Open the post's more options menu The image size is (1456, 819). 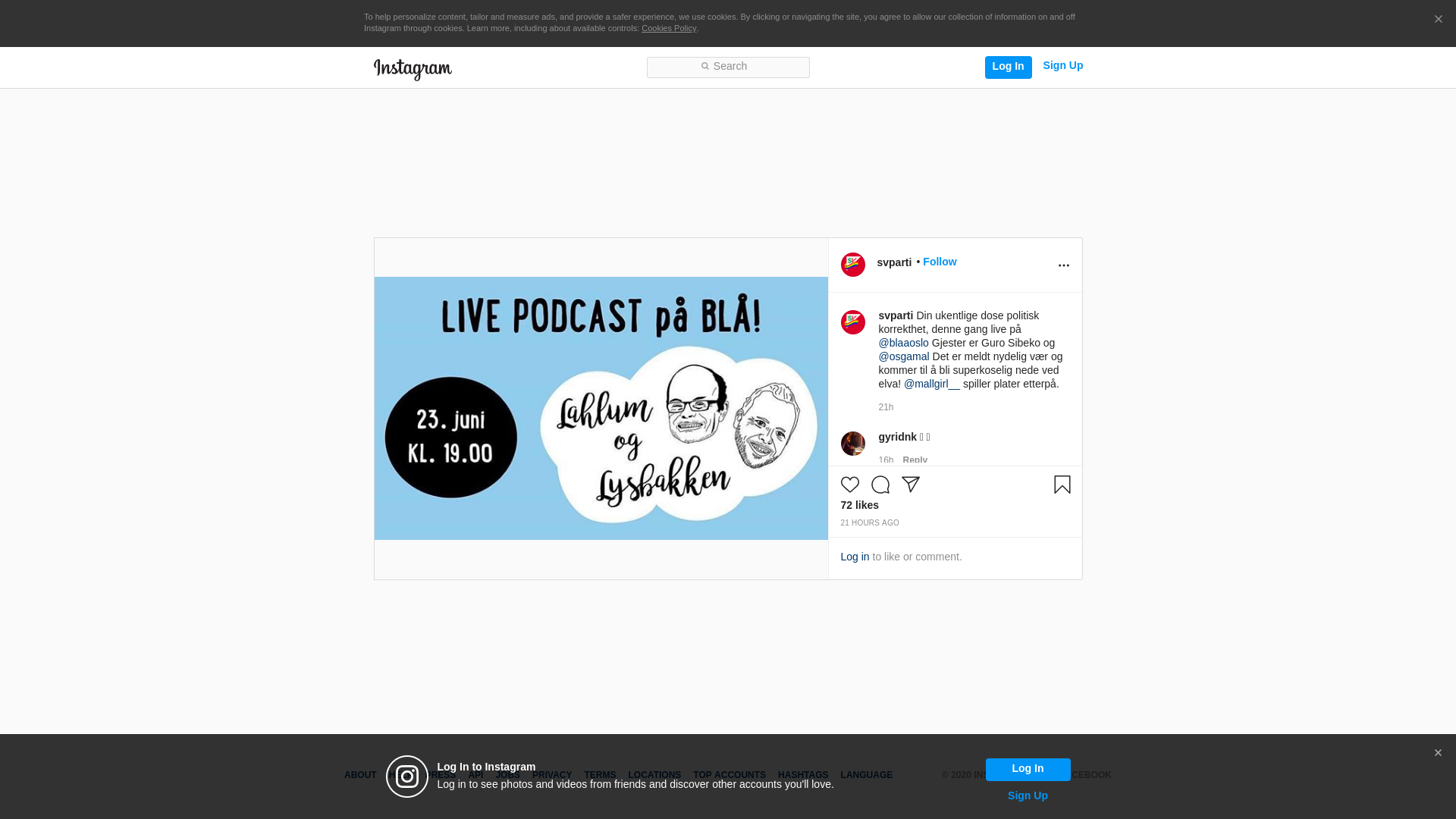1063,265
